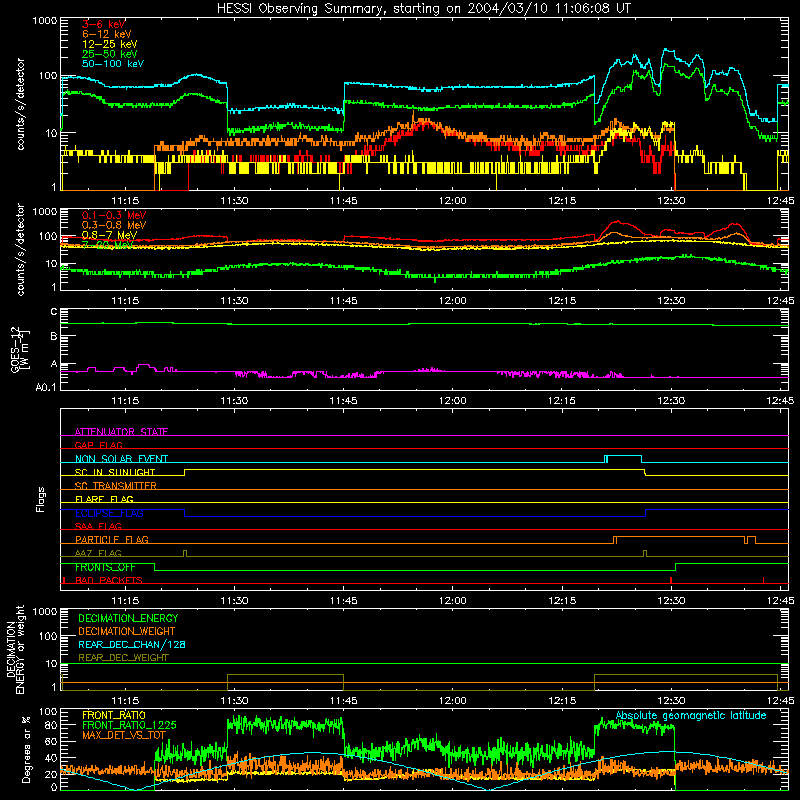Image resolution: width=800 pixels, height=800 pixels.
Task: Select the GAP_FLAG label
Action: click(98, 445)
